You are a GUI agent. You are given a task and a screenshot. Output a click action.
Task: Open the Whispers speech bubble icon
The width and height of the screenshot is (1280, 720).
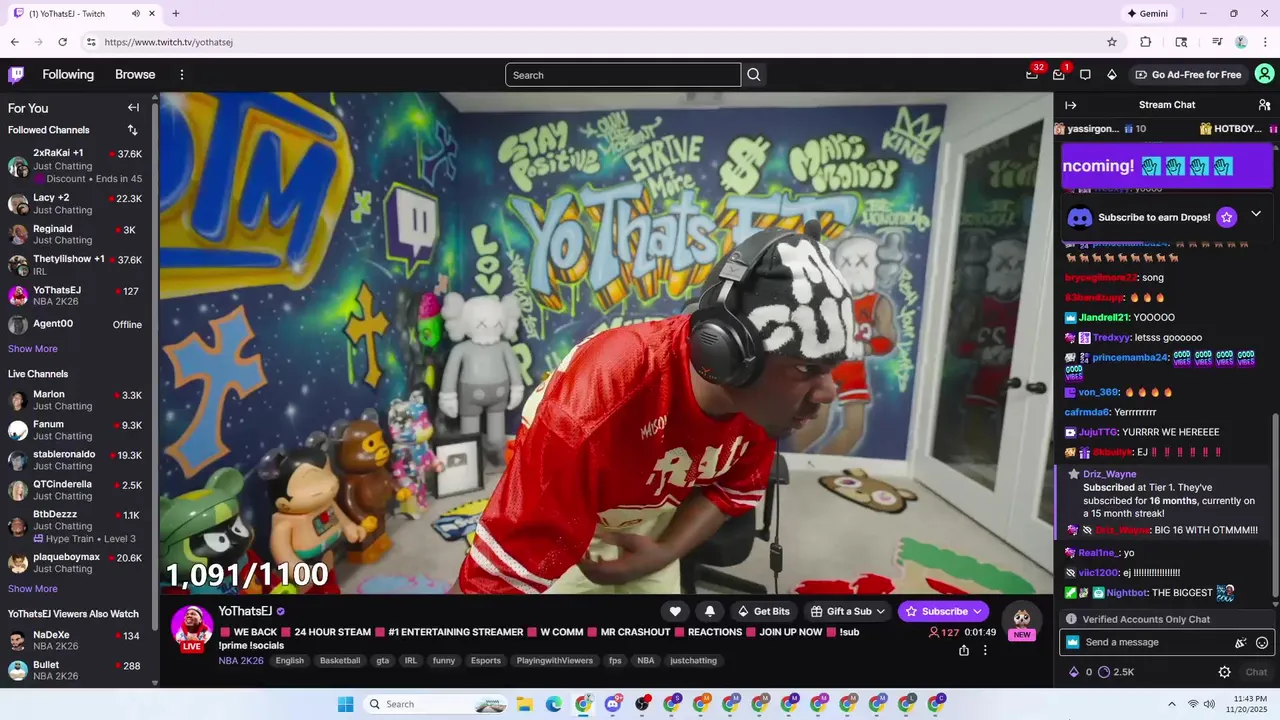pos(1085,75)
